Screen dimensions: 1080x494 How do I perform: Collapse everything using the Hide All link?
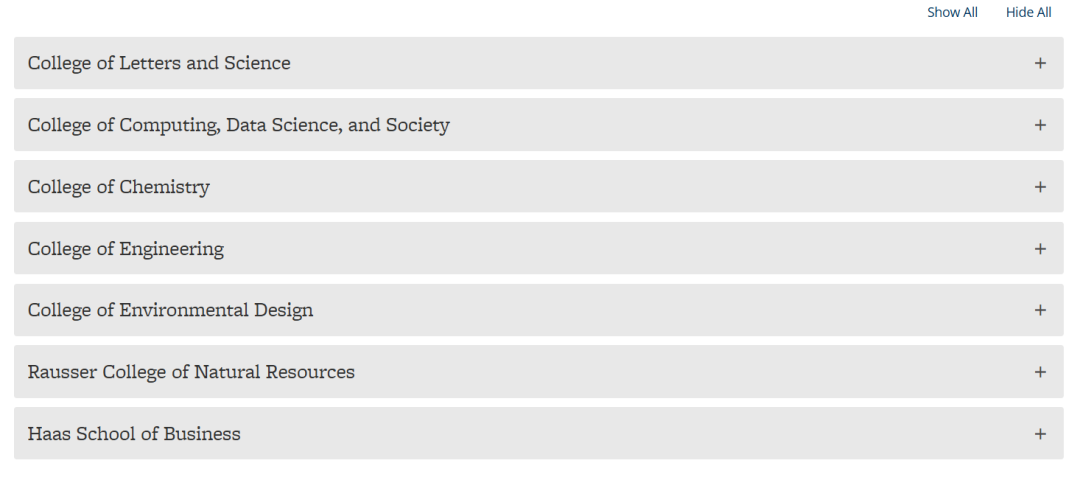(x=1028, y=12)
